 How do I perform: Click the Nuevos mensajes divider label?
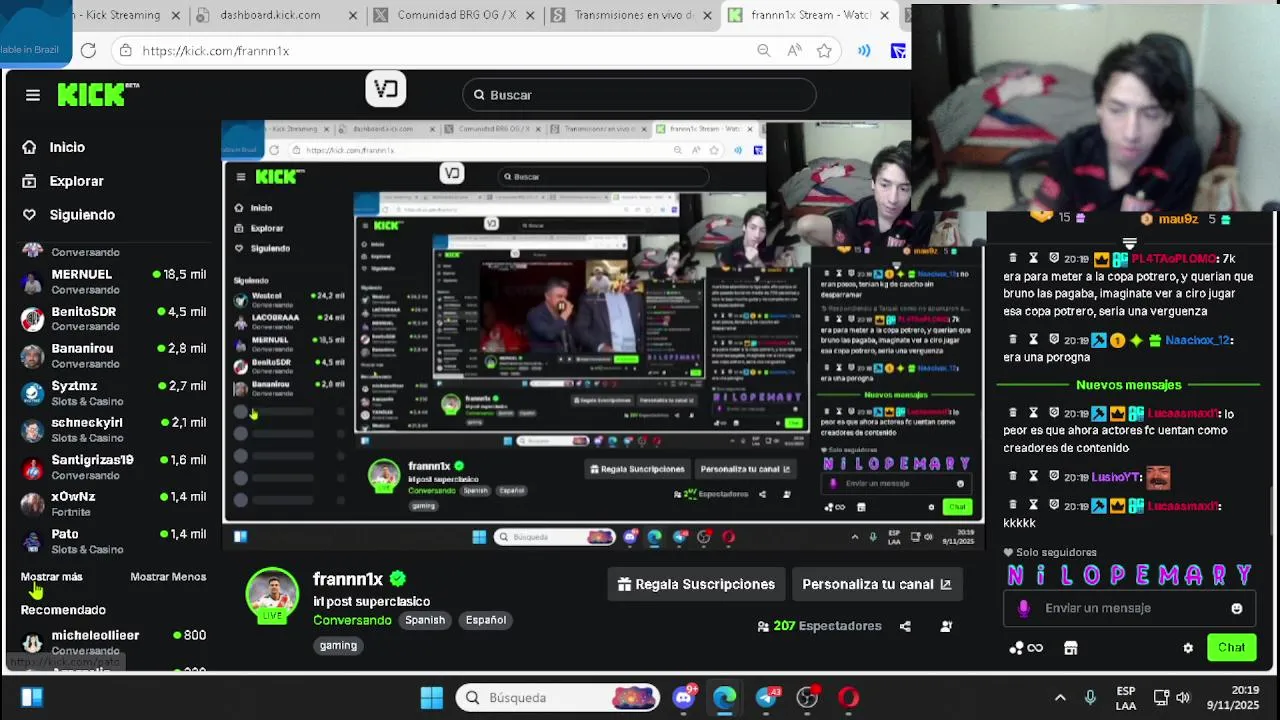coord(1128,385)
